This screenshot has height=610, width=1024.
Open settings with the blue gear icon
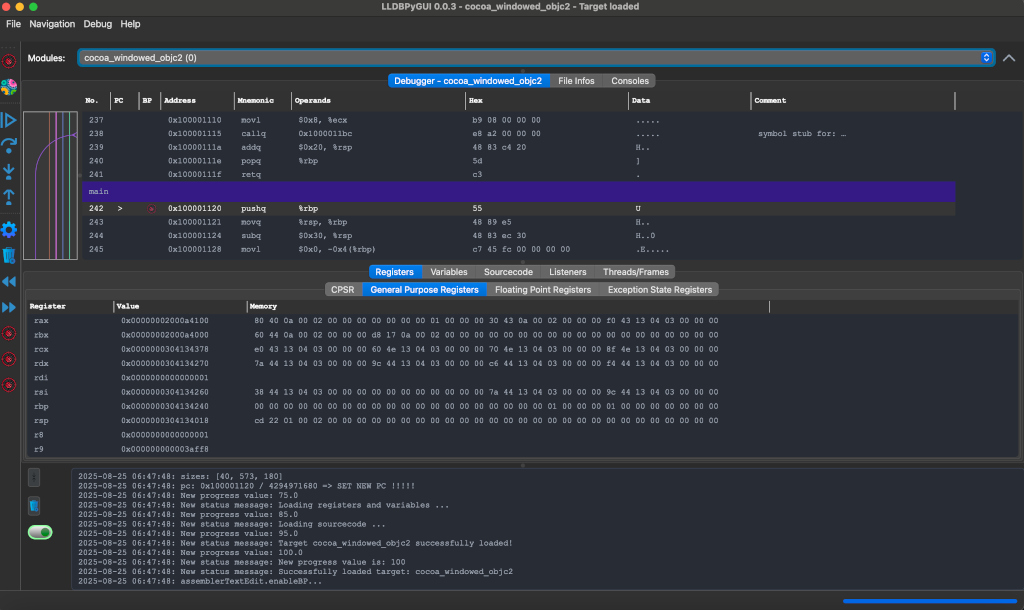(x=9, y=230)
